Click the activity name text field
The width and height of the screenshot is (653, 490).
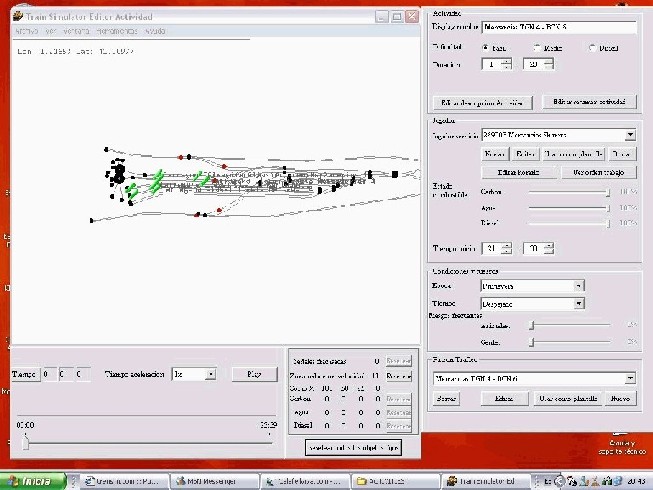click(558, 27)
